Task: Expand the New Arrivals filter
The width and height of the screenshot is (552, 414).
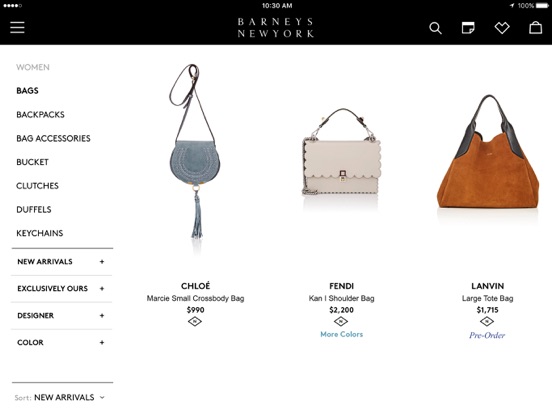Action: (62, 262)
